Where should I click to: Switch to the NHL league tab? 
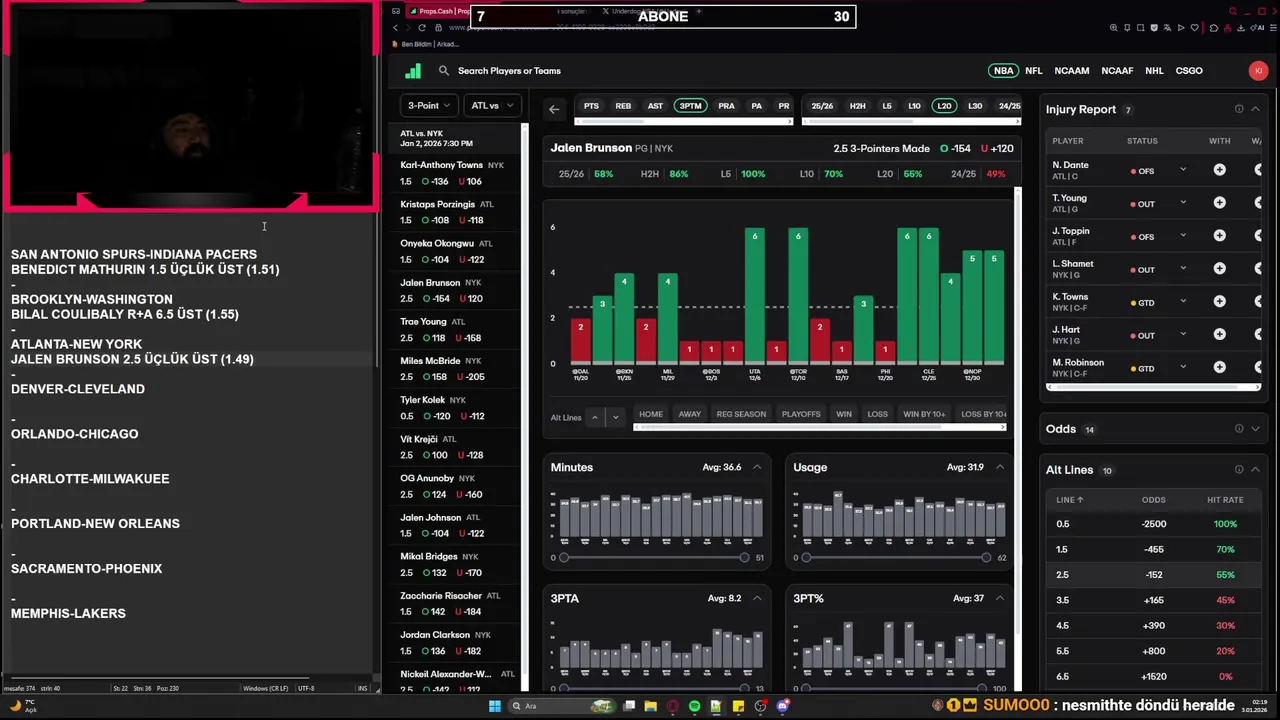coord(1154,71)
